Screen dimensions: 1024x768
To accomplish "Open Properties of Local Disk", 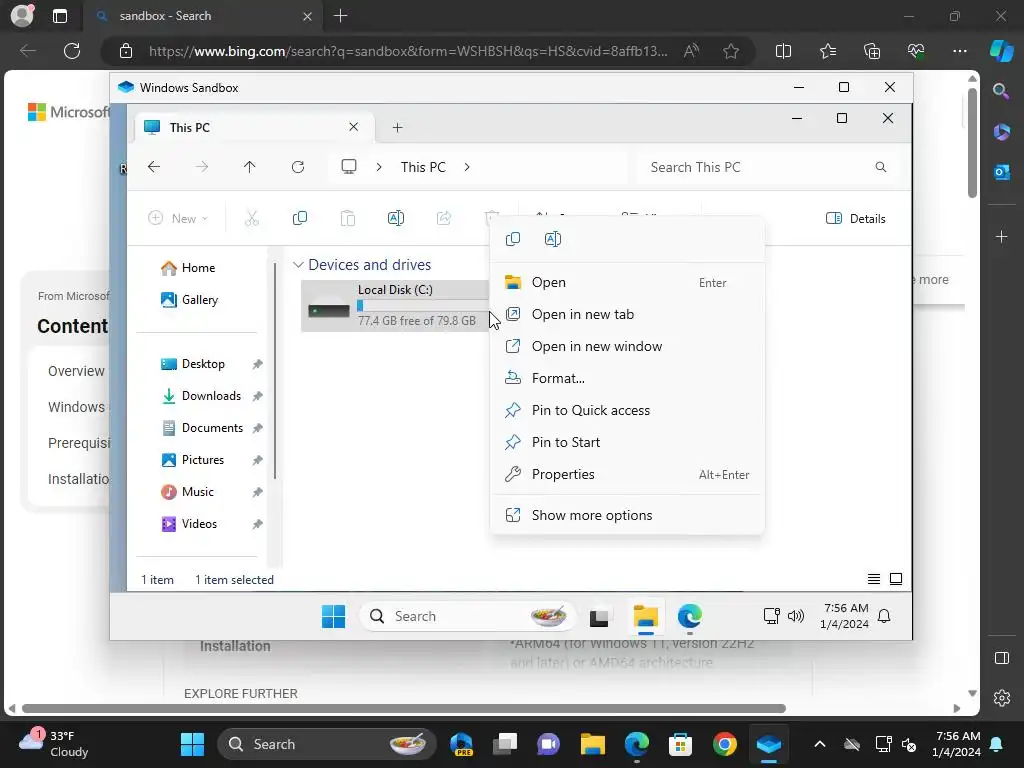I will pyautogui.click(x=627, y=475).
